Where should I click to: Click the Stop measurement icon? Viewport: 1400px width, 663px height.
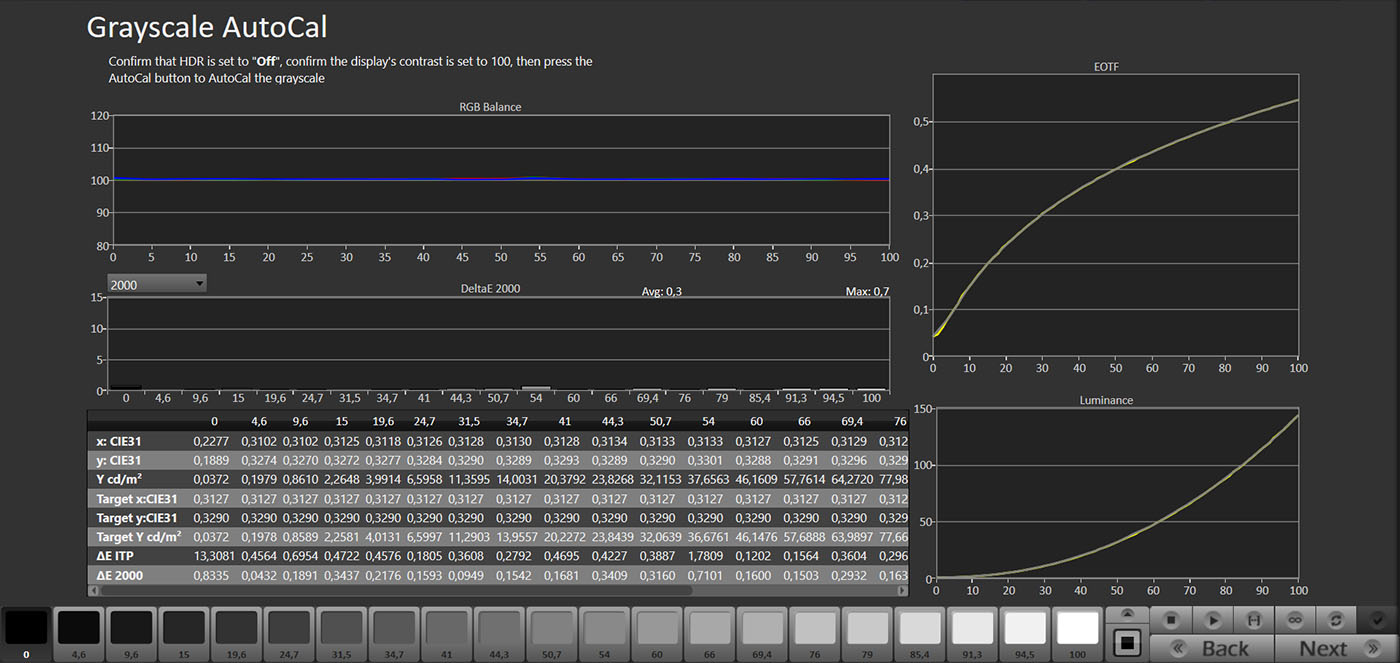coord(1171,620)
